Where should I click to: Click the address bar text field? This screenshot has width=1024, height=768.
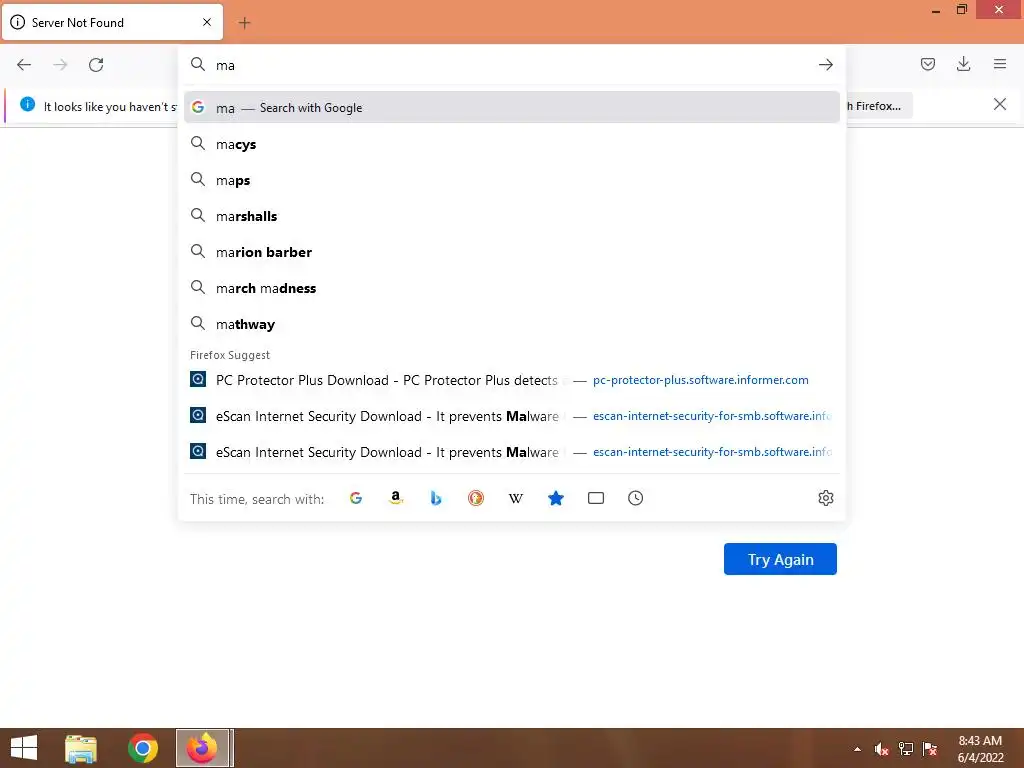513,65
